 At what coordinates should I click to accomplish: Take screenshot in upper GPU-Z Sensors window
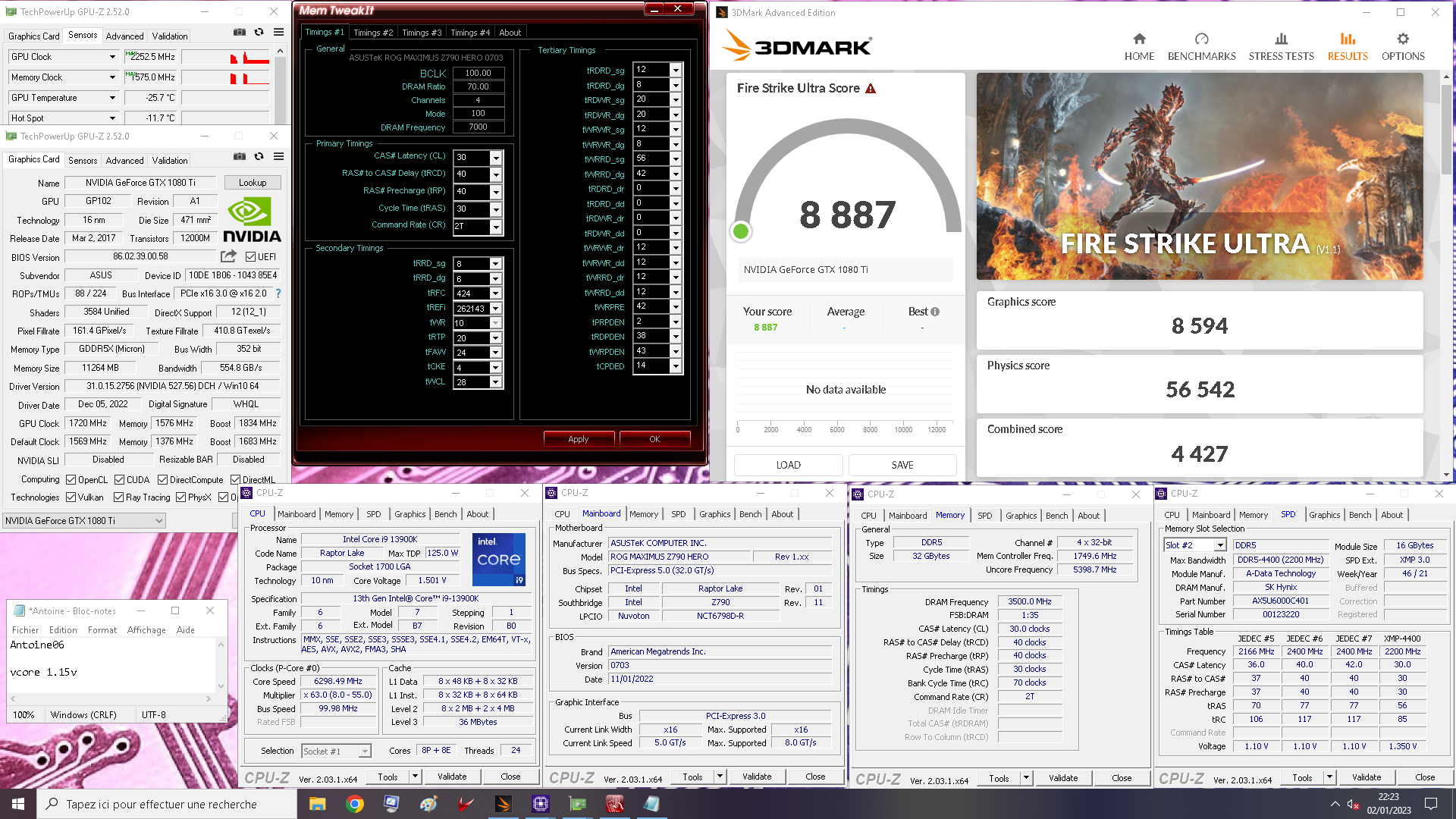coord(240,33)
